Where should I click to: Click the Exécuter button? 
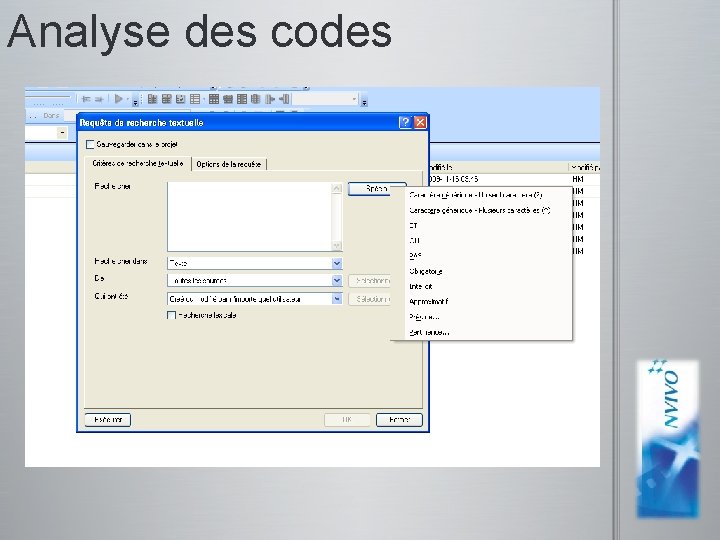tap(108, 420)
